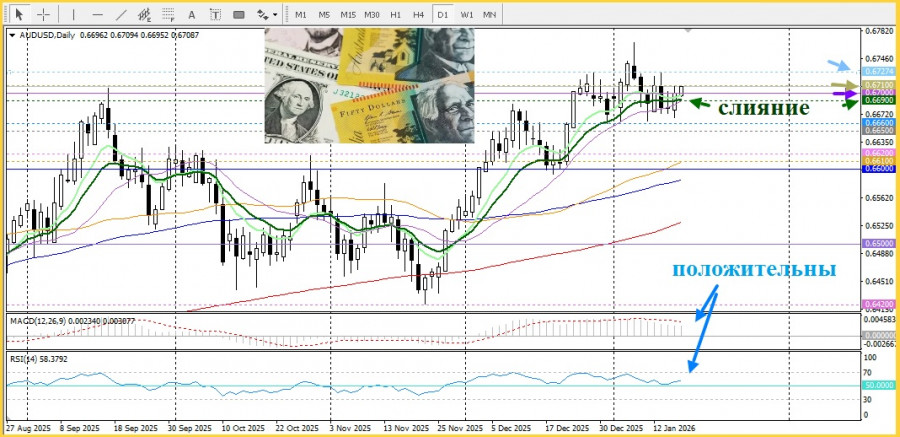Select the arrow cursor tool
Image resolution: width=900 pixels, height=437 pixels.
point(19,15)
